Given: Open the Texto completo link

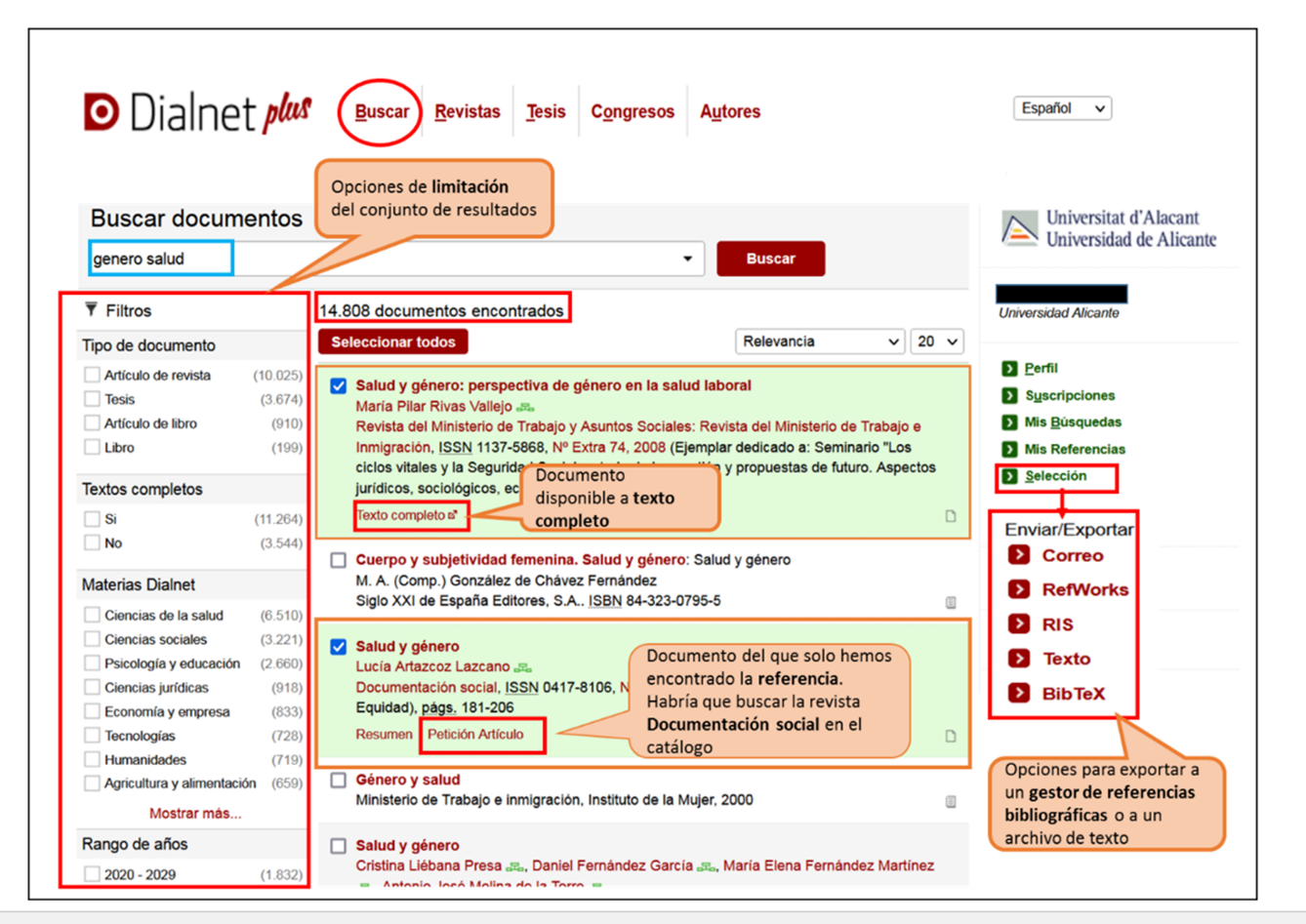Looking at the screenshot, I should coord(405,515).
